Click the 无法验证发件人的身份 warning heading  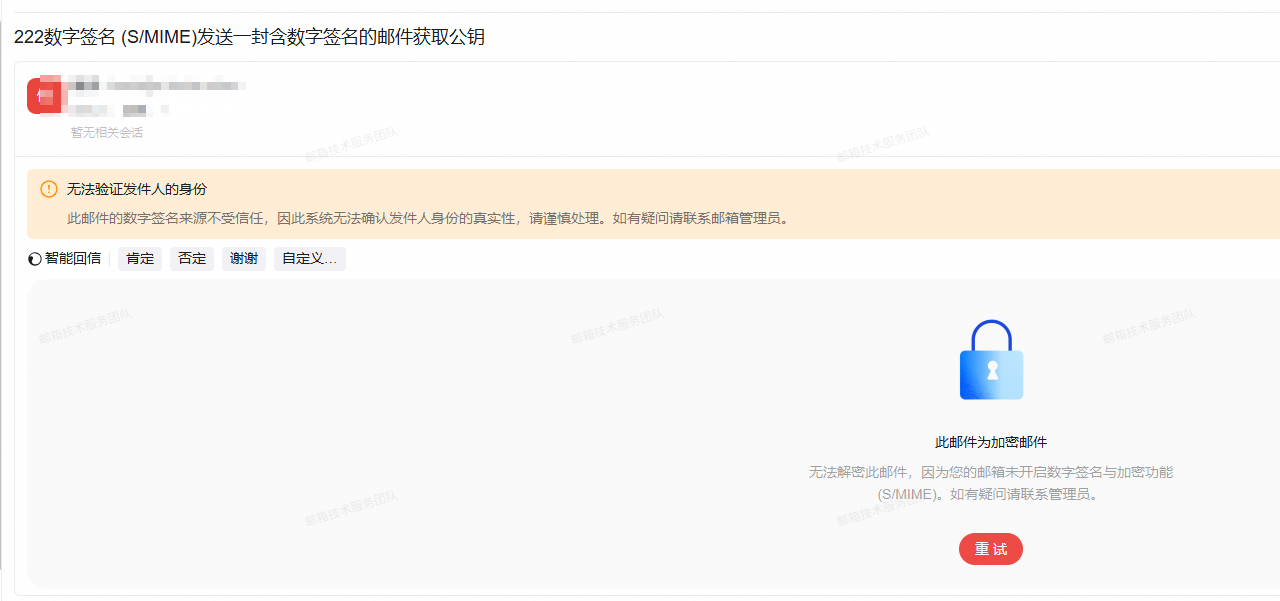click(x=137, y=189)
